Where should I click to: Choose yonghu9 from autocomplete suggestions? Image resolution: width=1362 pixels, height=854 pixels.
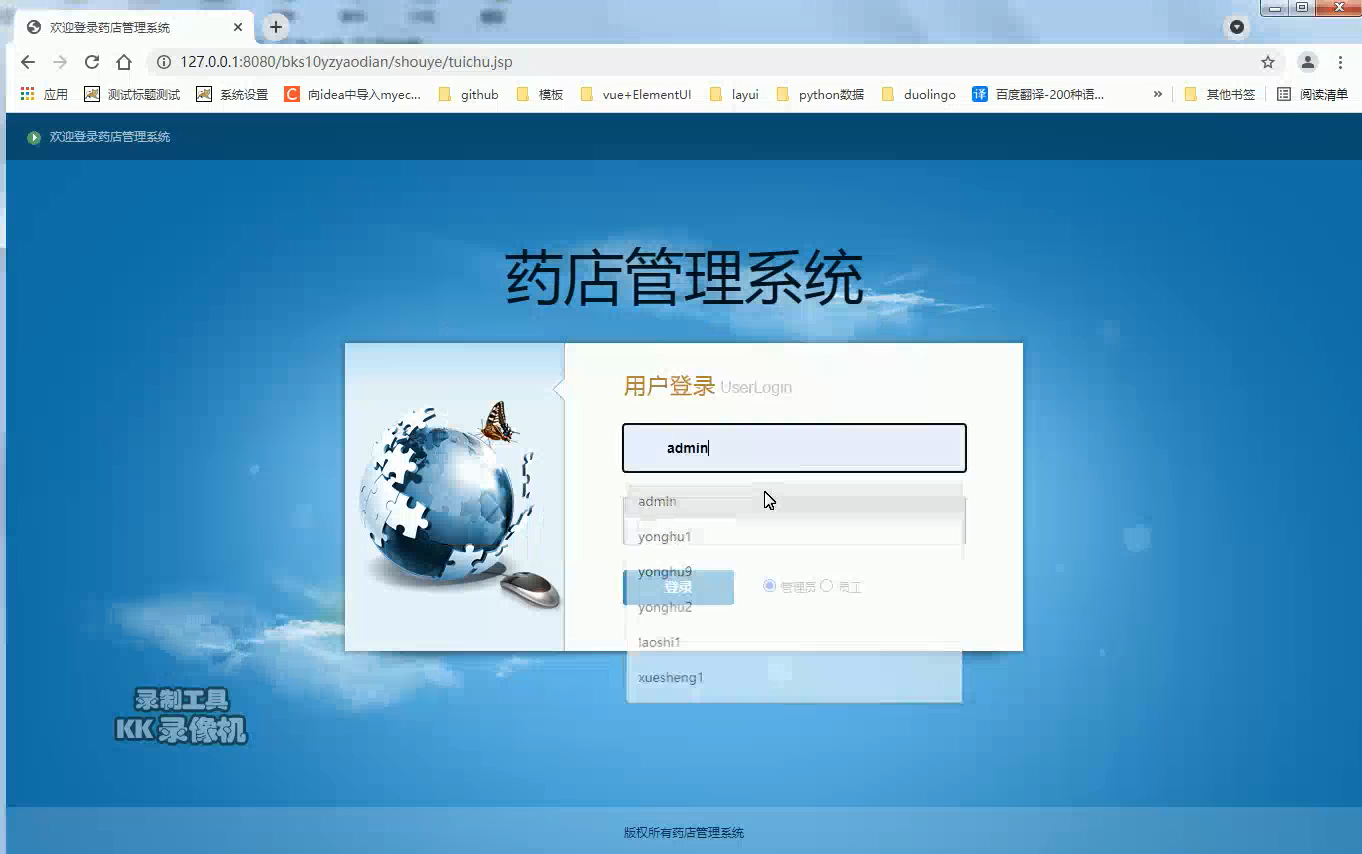794,571
